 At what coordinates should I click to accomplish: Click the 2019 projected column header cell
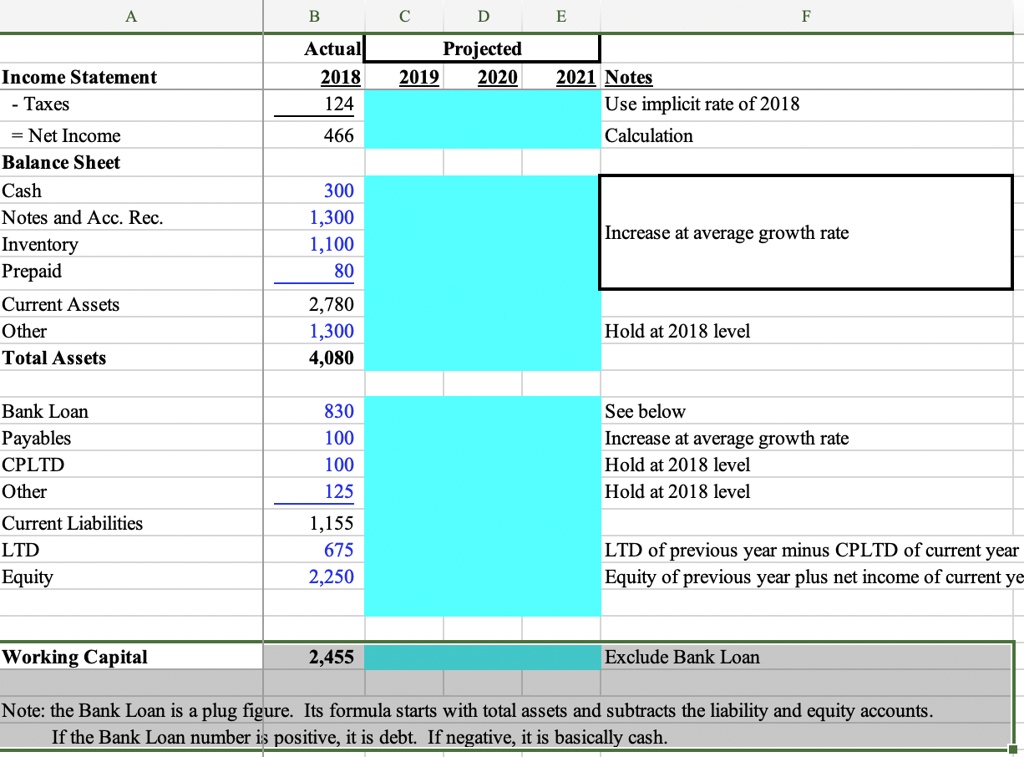point(420,77)
